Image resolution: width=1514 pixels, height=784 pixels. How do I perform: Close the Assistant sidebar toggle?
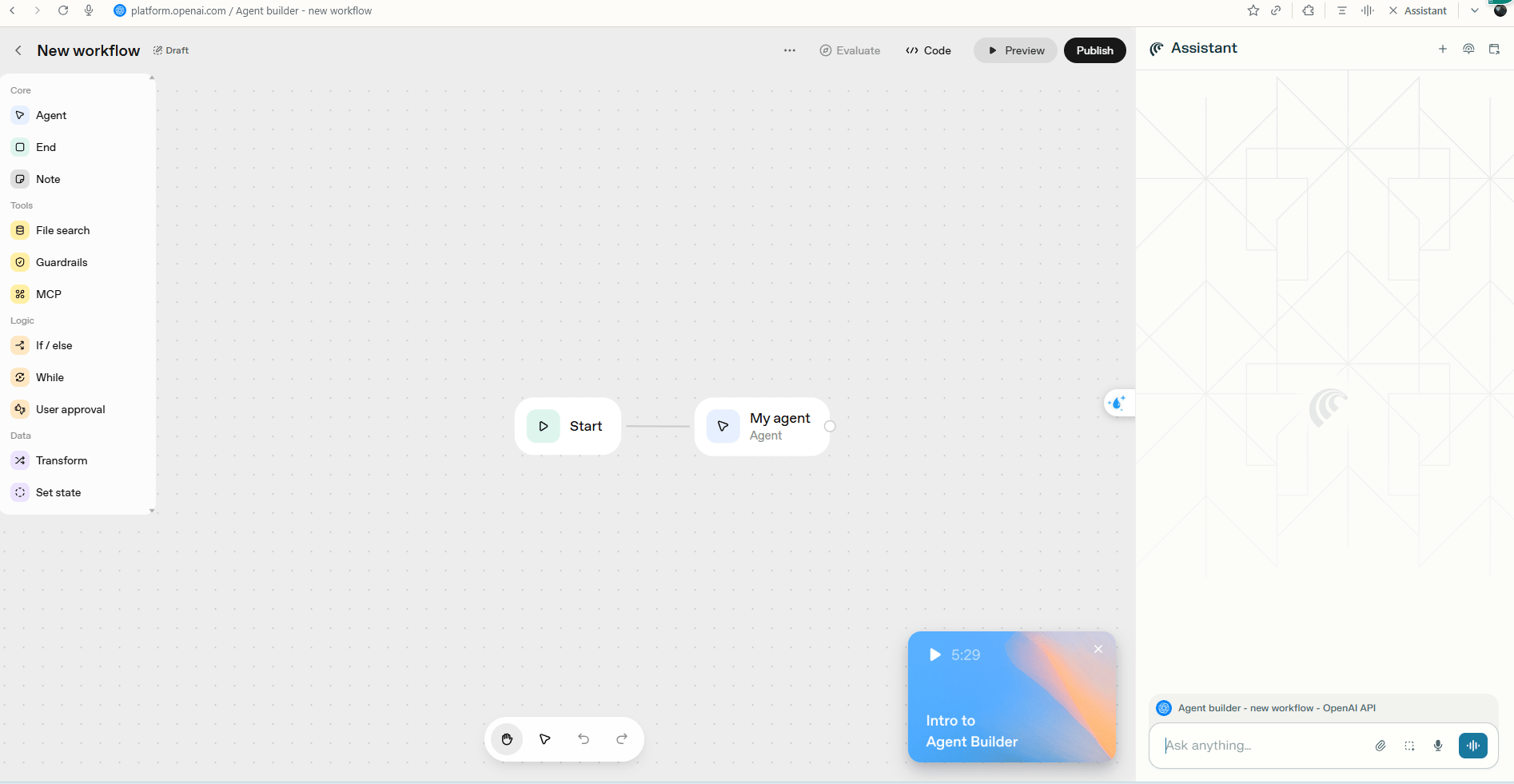coord(1418,10)
